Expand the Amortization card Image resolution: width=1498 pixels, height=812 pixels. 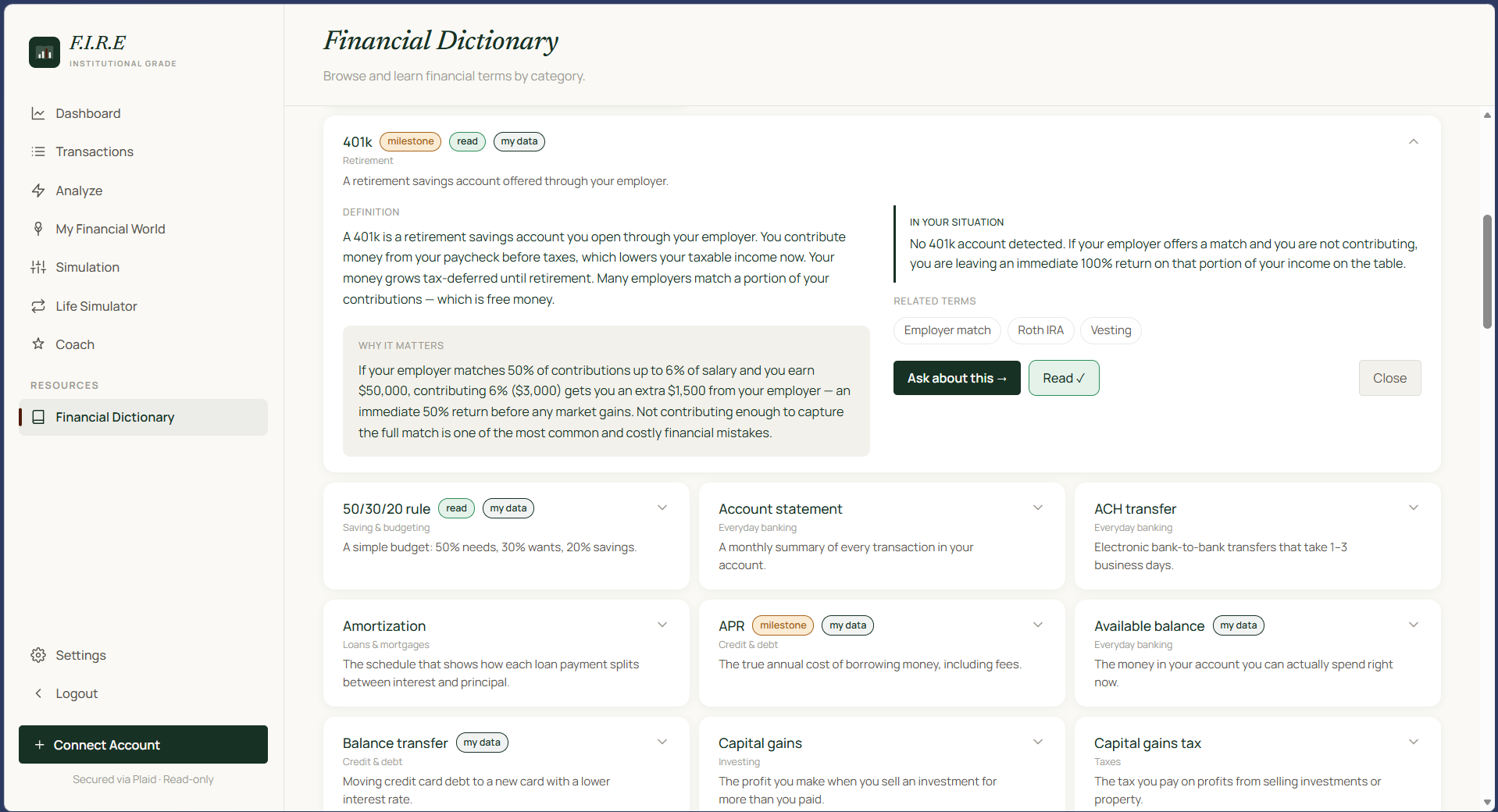[x=662, y=625]
